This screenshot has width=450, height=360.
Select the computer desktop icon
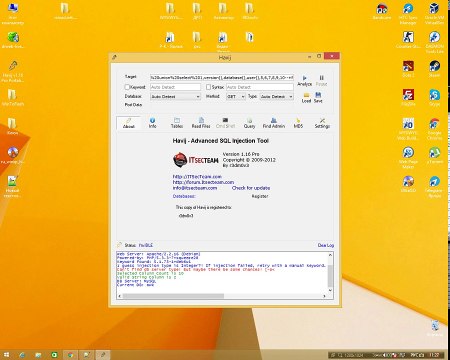point(13,13)
